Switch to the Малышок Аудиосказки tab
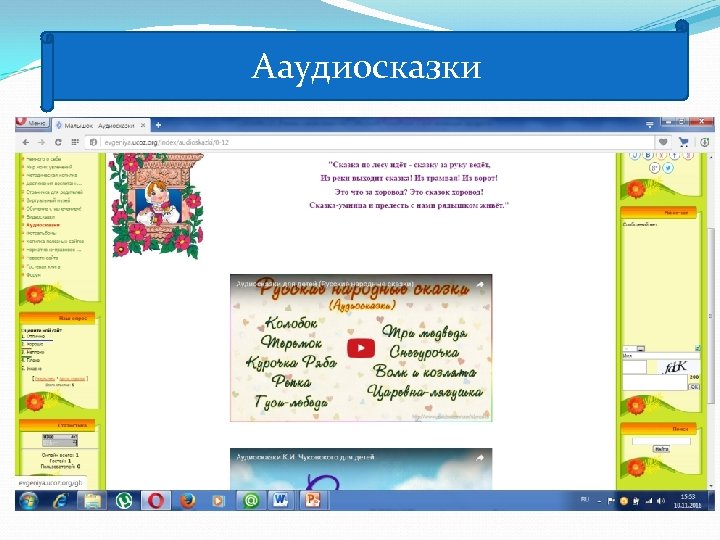This screenshot has height=540, width=720. point(100,125)
